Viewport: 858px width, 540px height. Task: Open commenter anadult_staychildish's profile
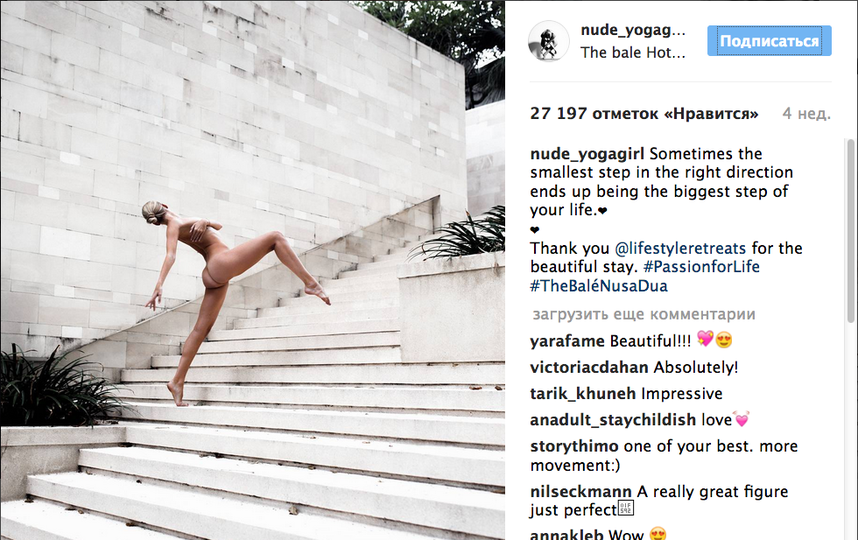[613, 420]
